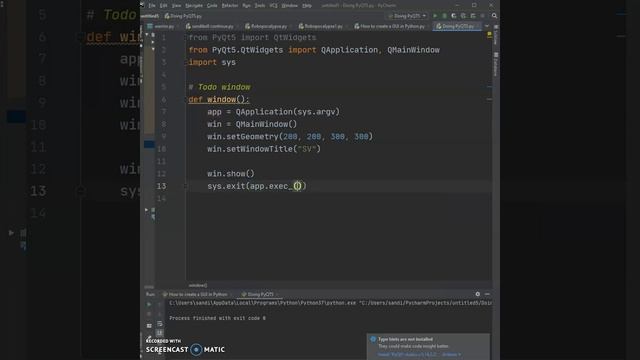Click the fold end marker at line 13

pyautogui.click(x=185, y=186)
